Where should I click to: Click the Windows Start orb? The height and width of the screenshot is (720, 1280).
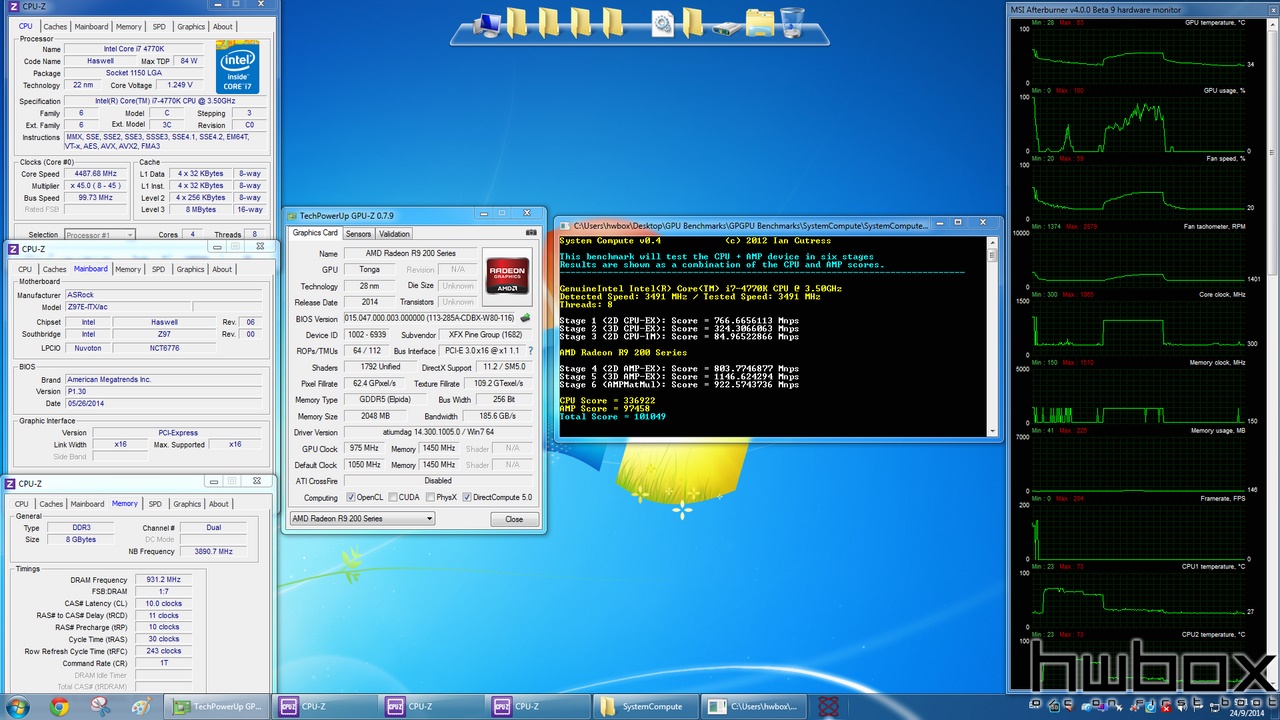(x=19, y=707)
